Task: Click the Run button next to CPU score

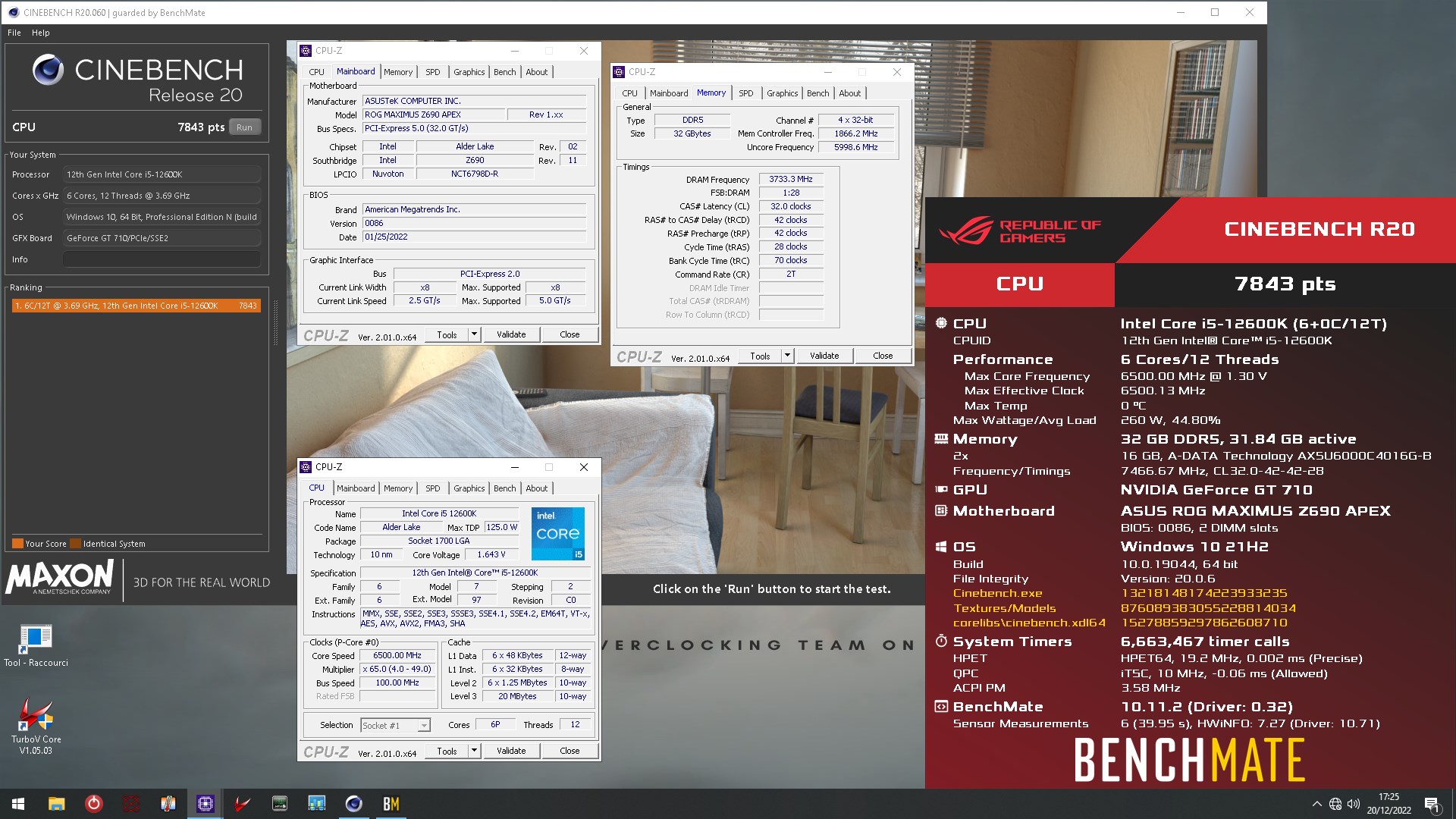Action: [x=244, y=127]
